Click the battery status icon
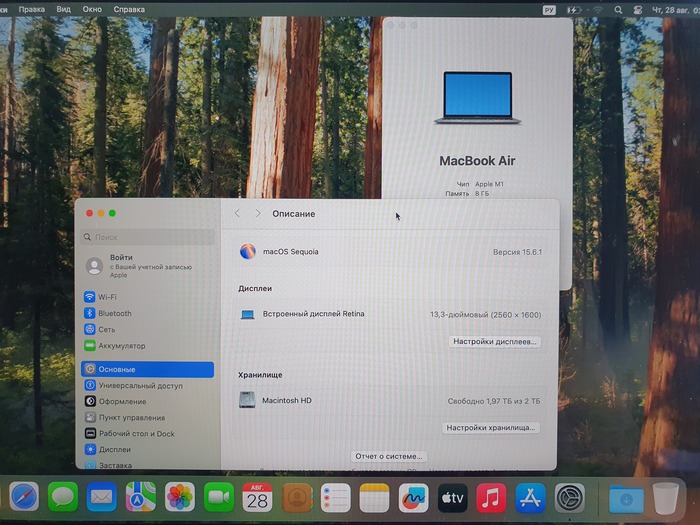Screen dimensions: 700x525 [x=574, y=10]
